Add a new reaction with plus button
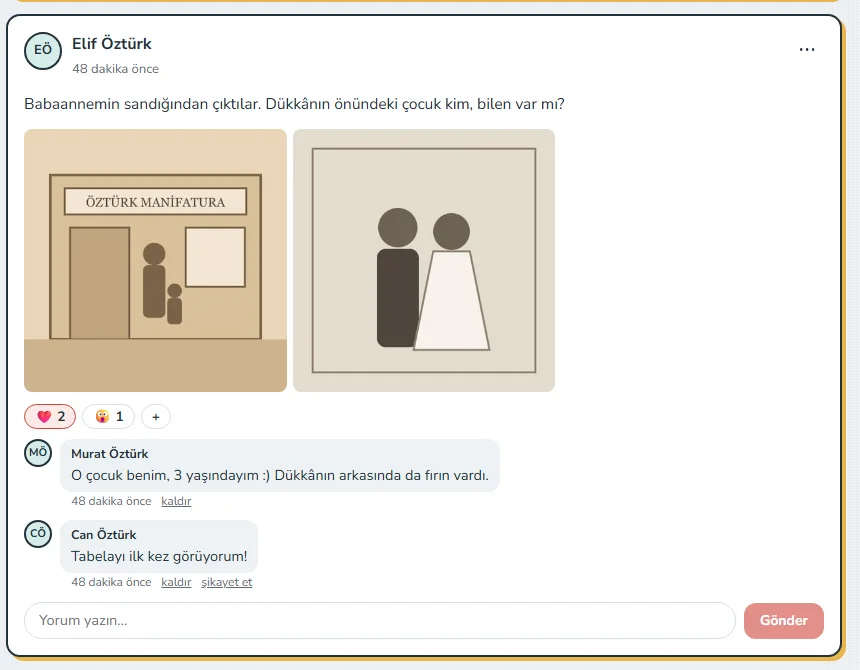Image resolution: width=860 pixels, height=670 pixels. (x=156, y=417)
